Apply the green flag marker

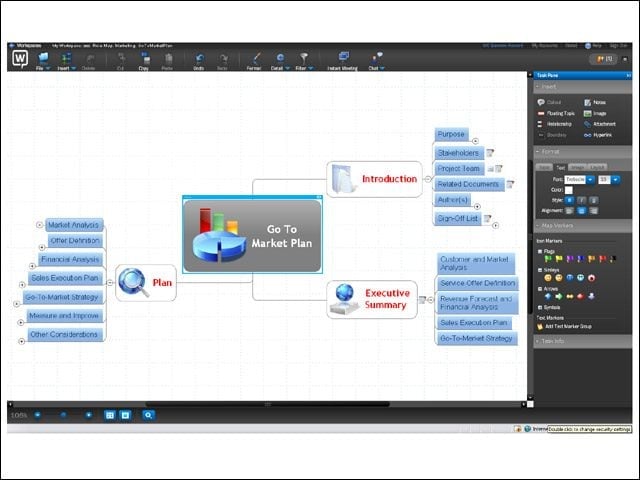tap(548, 259)
